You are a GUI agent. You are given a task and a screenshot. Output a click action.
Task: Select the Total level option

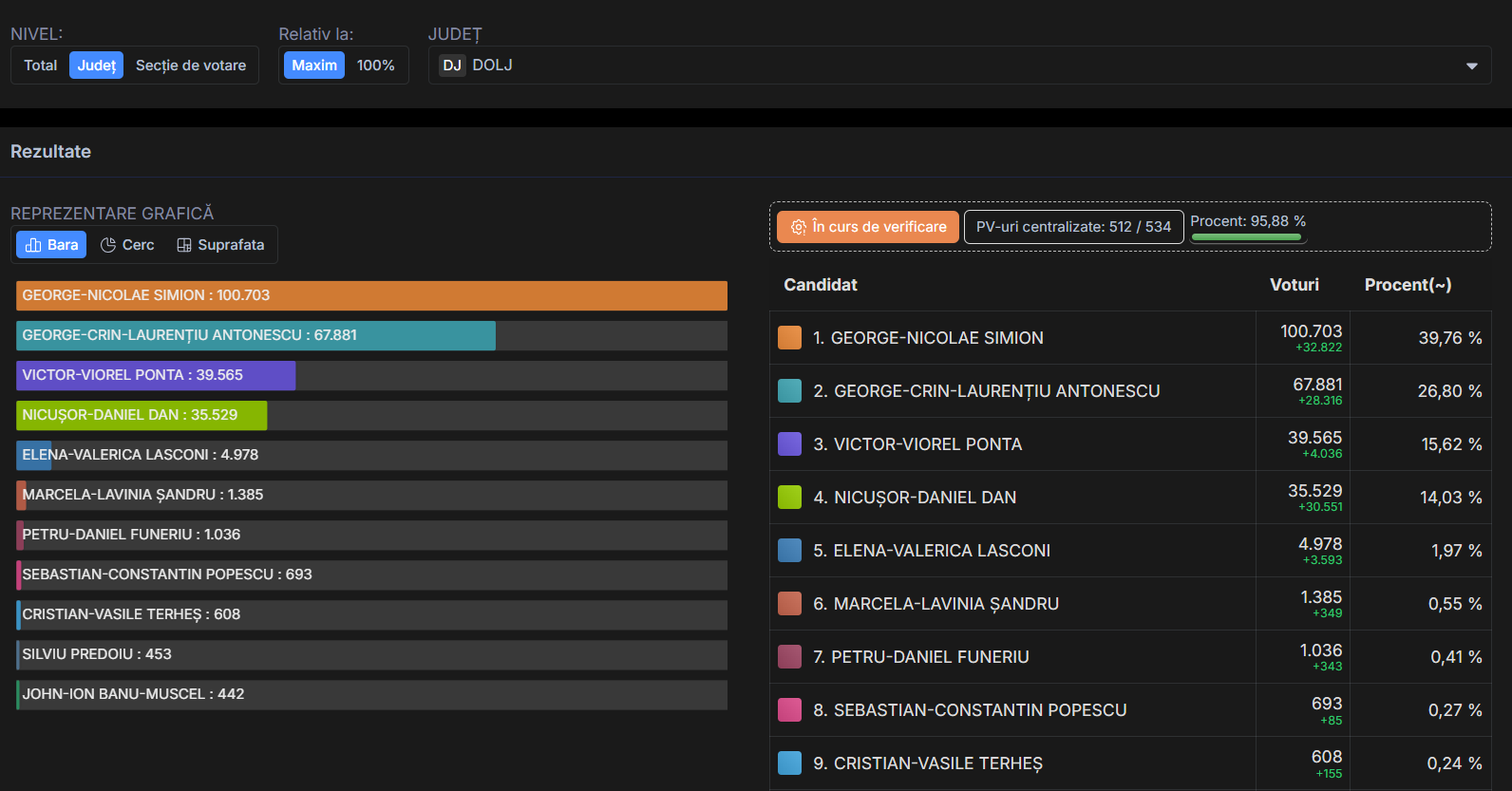tap(41, 66)
